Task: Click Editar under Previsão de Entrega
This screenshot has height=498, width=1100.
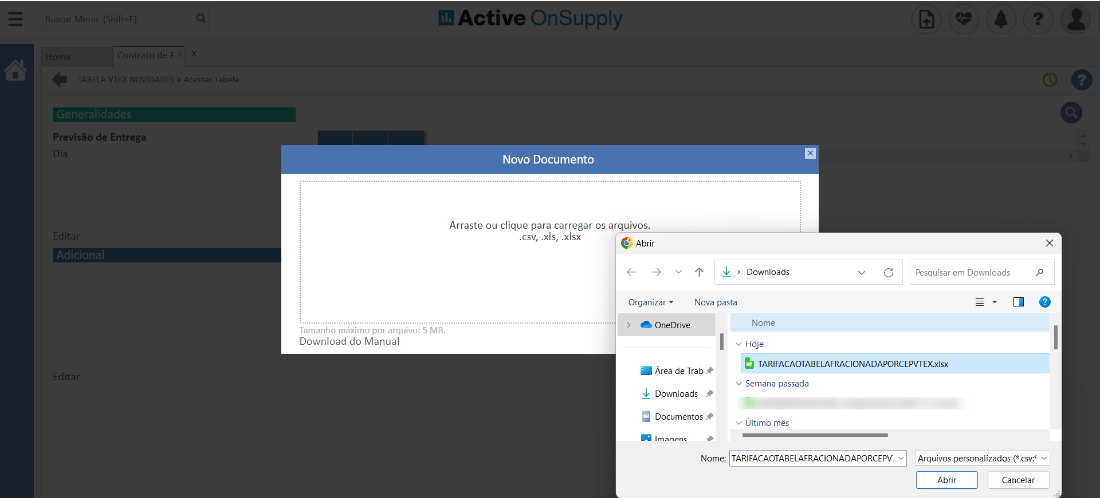Action: point(67,236)
